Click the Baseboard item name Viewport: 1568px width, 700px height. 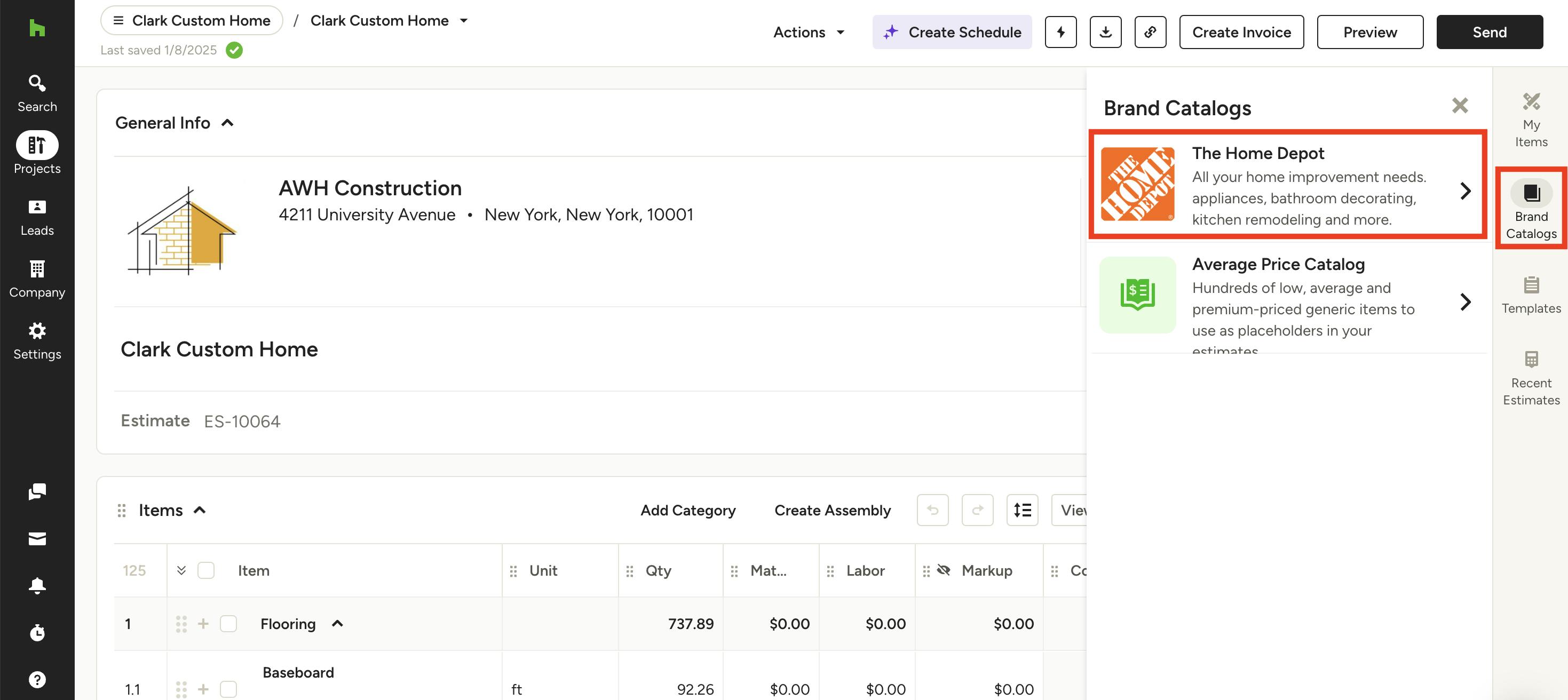pyautogui.click(x=298, y=672)
